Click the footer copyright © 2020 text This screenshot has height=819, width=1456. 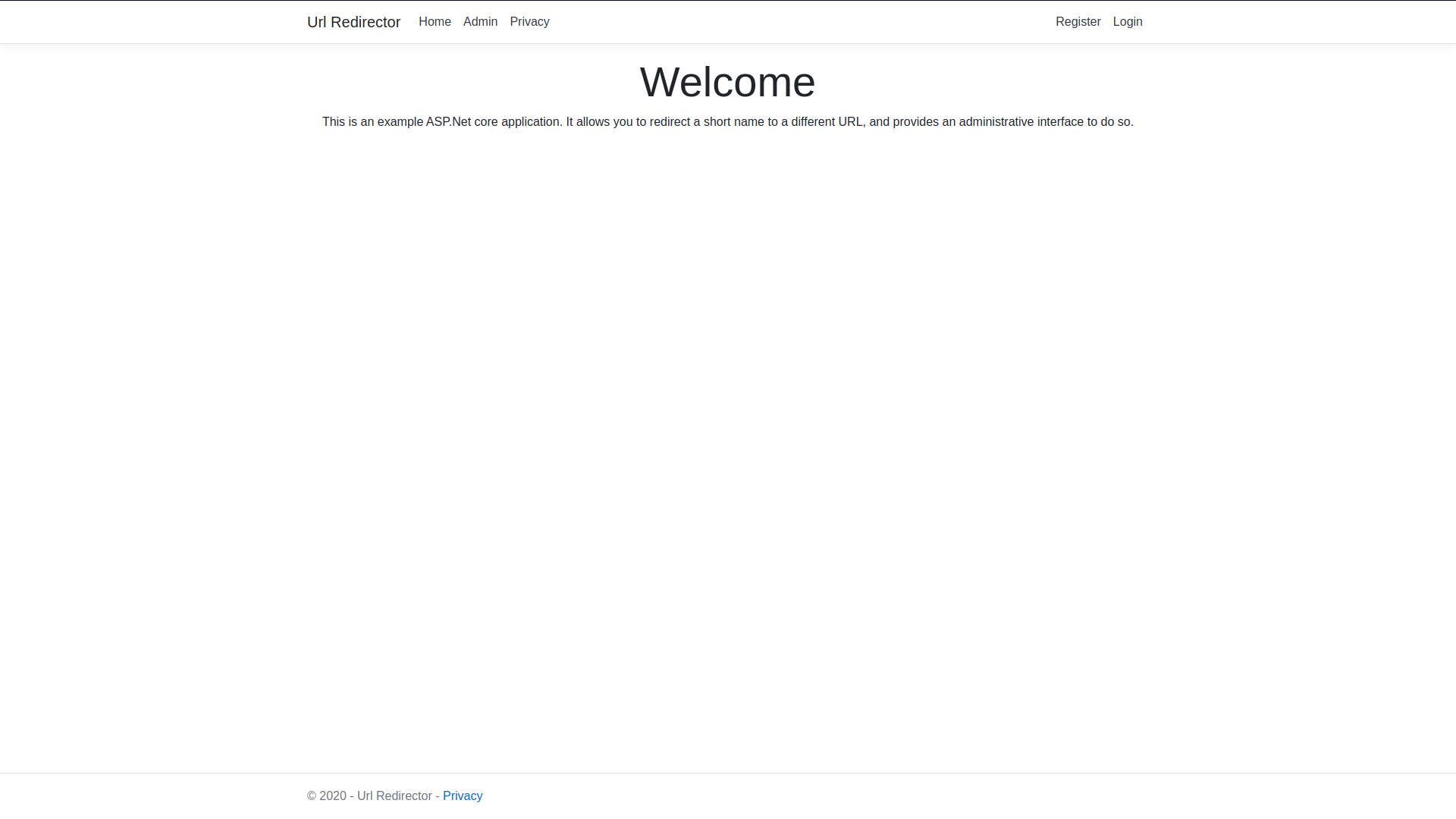pos(327,795)
